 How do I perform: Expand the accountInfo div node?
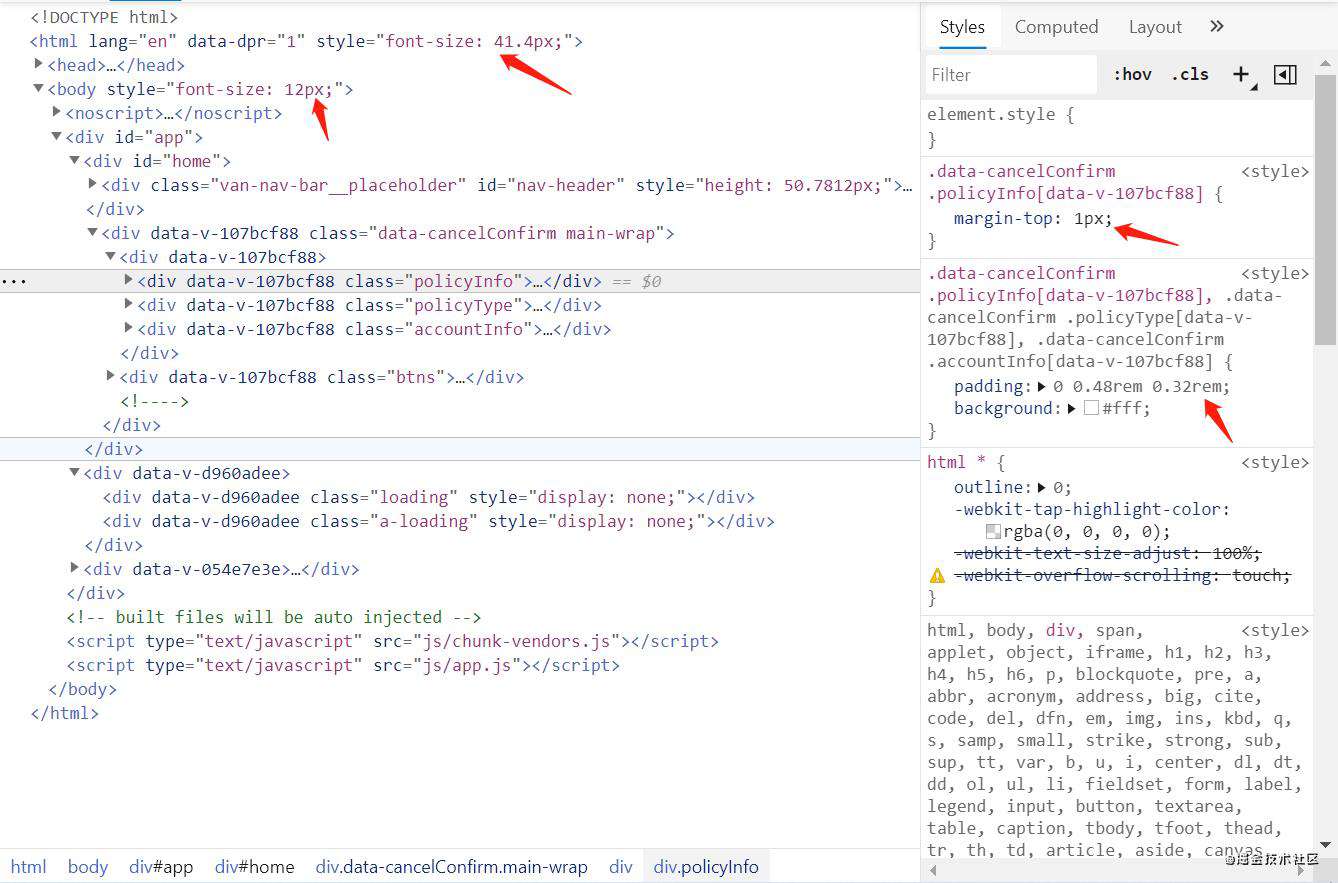click(x=128, y=328)
